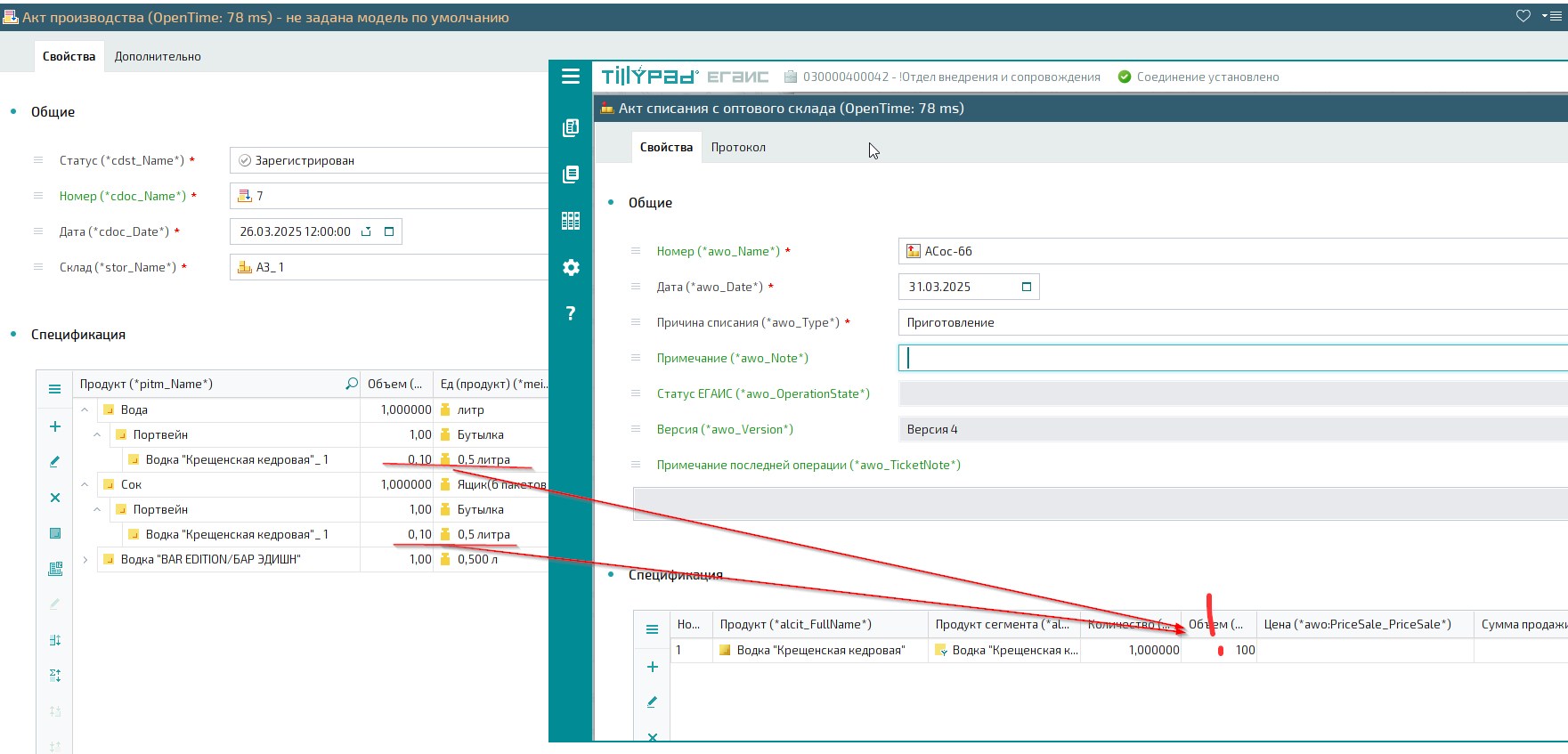1568x754 pixels.
Task: Switch to the Дополнительно tab
Action: 158,56
